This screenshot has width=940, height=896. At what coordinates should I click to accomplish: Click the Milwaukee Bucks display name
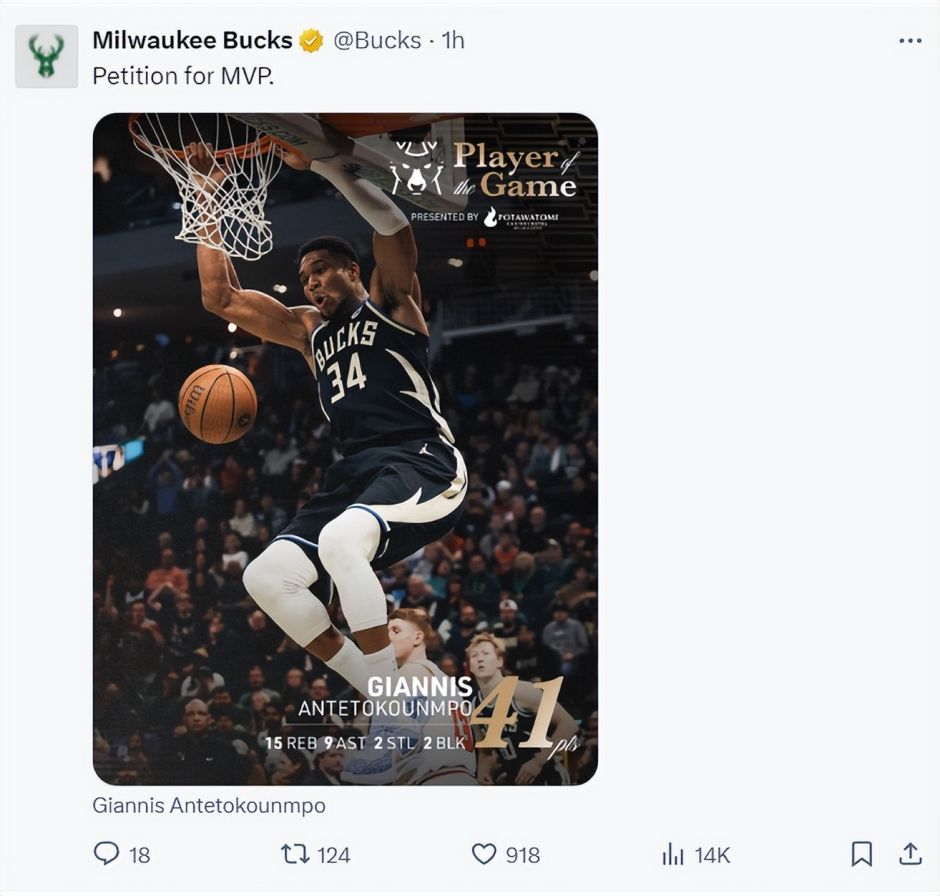click(192, 41)
